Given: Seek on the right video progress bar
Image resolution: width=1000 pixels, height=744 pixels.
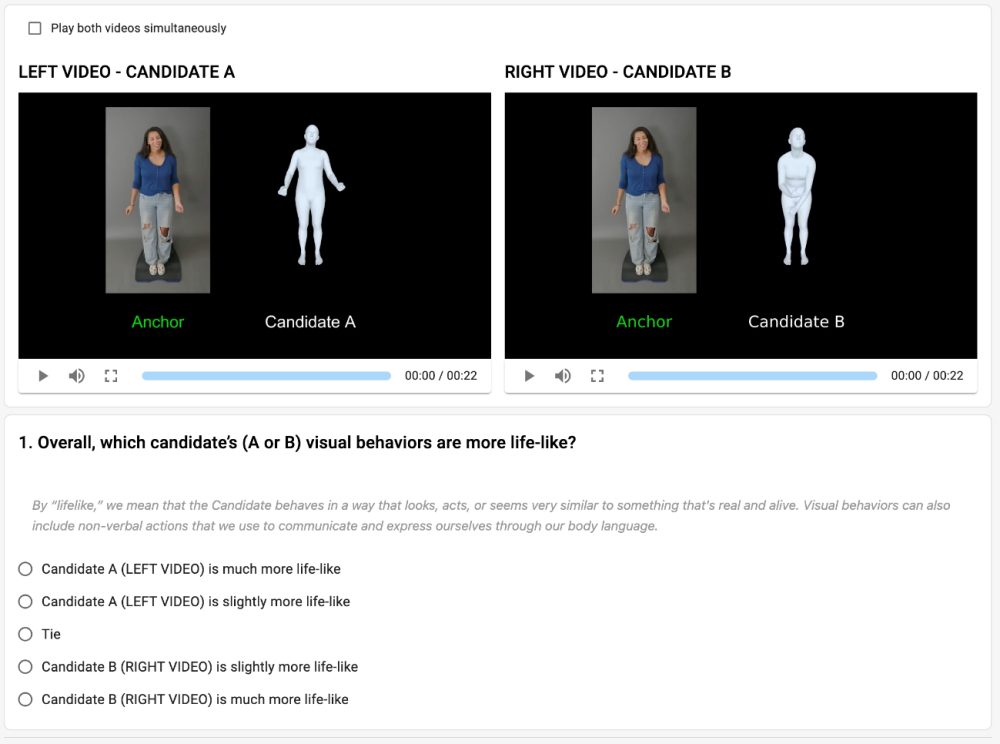Looking at the screenshot, I should [753, 376].
